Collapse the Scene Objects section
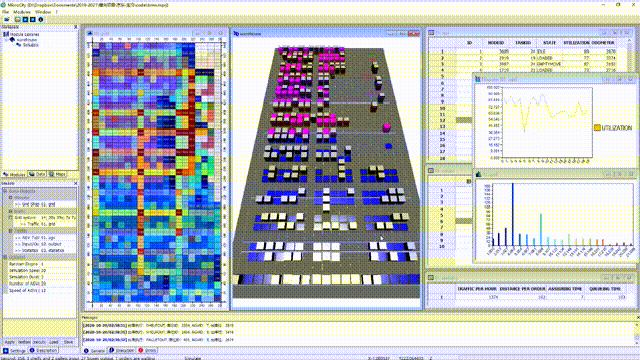640x360 pixels. (x=5, y=191)
